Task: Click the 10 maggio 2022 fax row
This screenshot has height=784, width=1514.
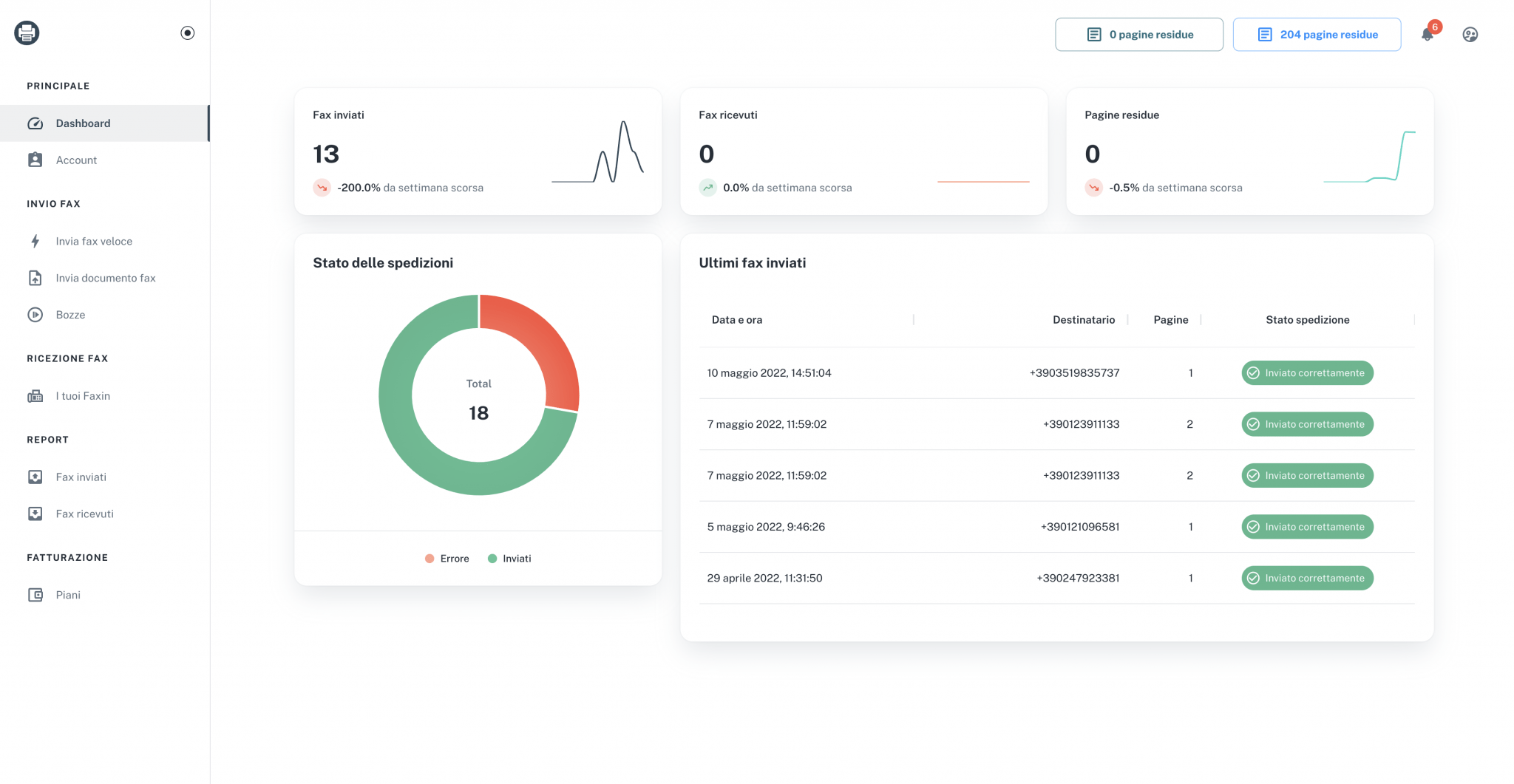Action: [x=769, y=373]
